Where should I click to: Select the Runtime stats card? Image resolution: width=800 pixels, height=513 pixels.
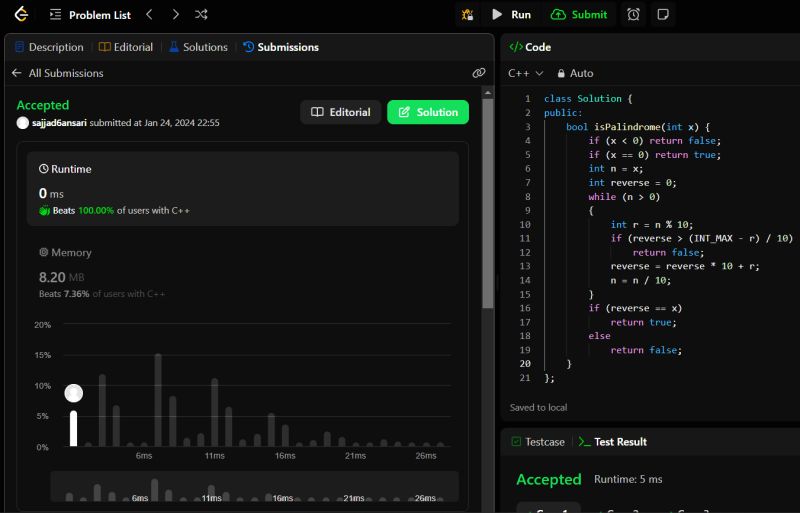(243, 188)
